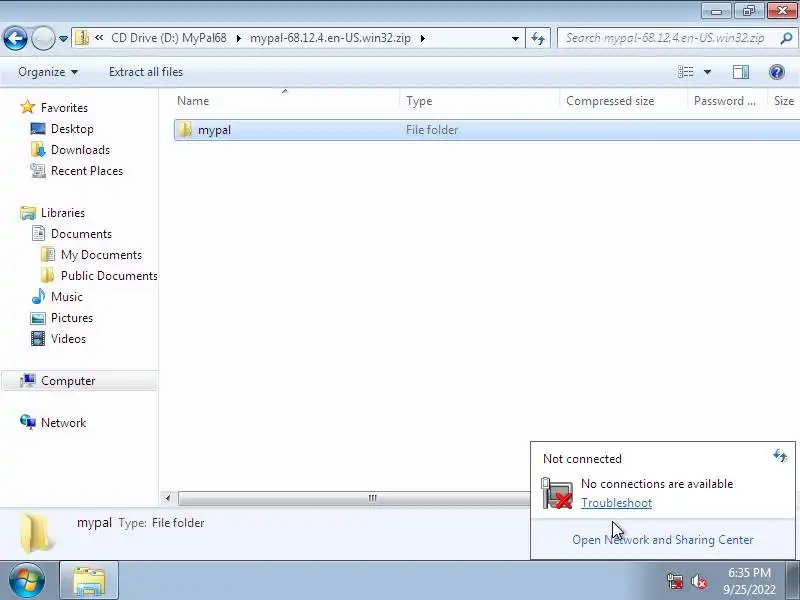Open the Videos library
The image size is (800, 600).
68,338
